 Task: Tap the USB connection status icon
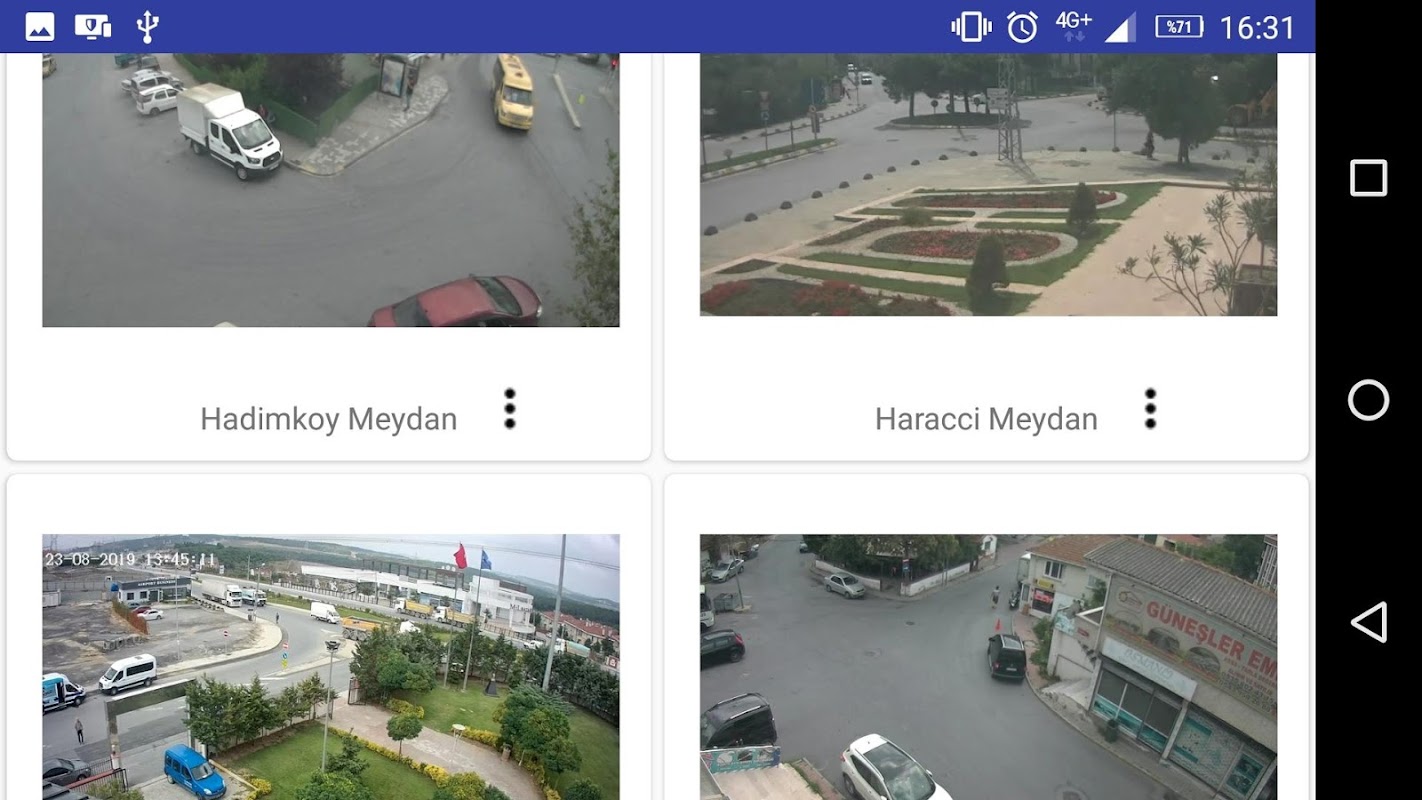click(x=147, y=27)
